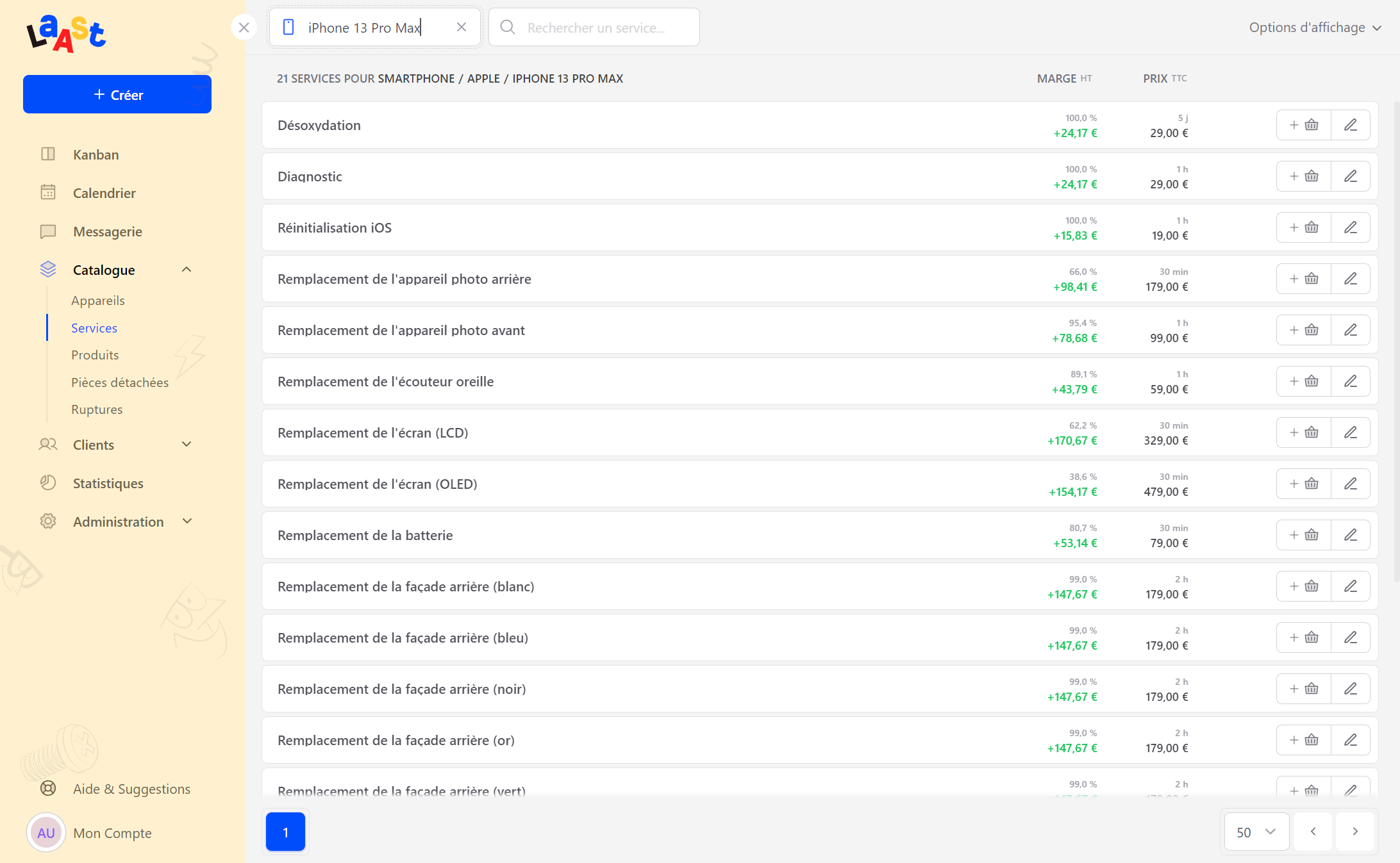Edit the batterie replacement service
This screenshot has height=863, width=1400.
click(x=1351, y=535)
